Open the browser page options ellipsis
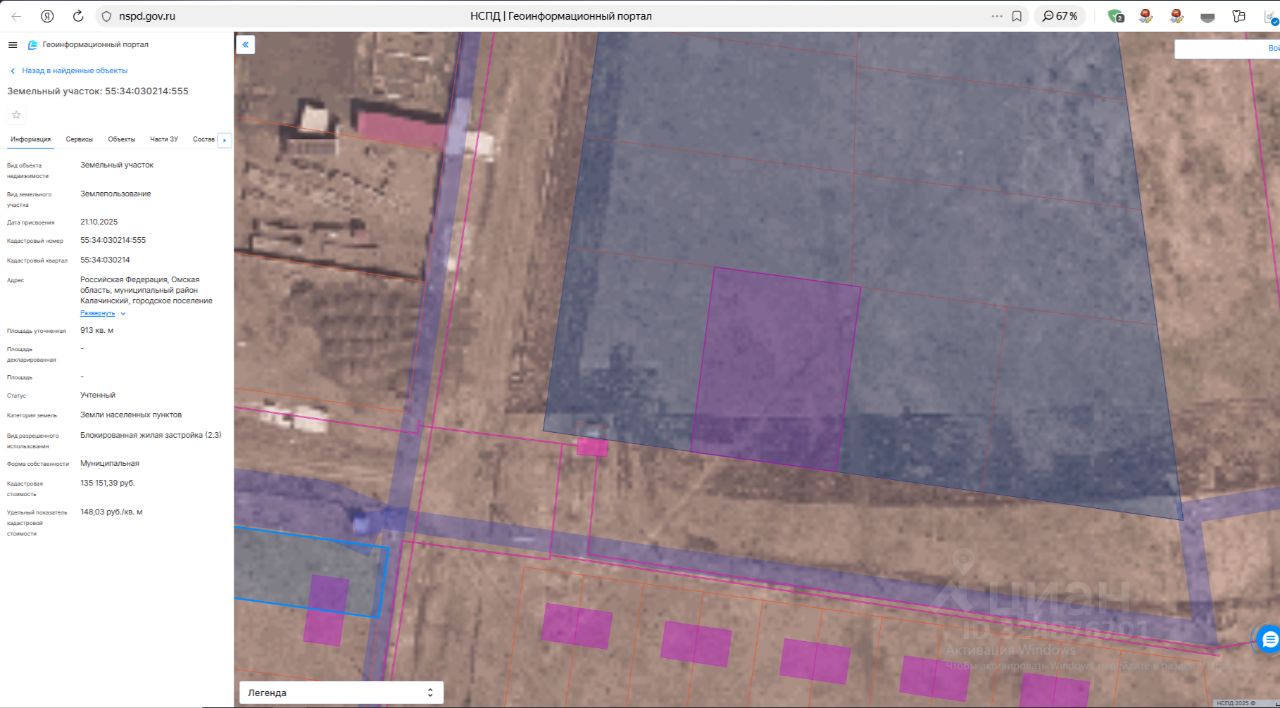This screenshot has height=708, width=1280. 996,16
